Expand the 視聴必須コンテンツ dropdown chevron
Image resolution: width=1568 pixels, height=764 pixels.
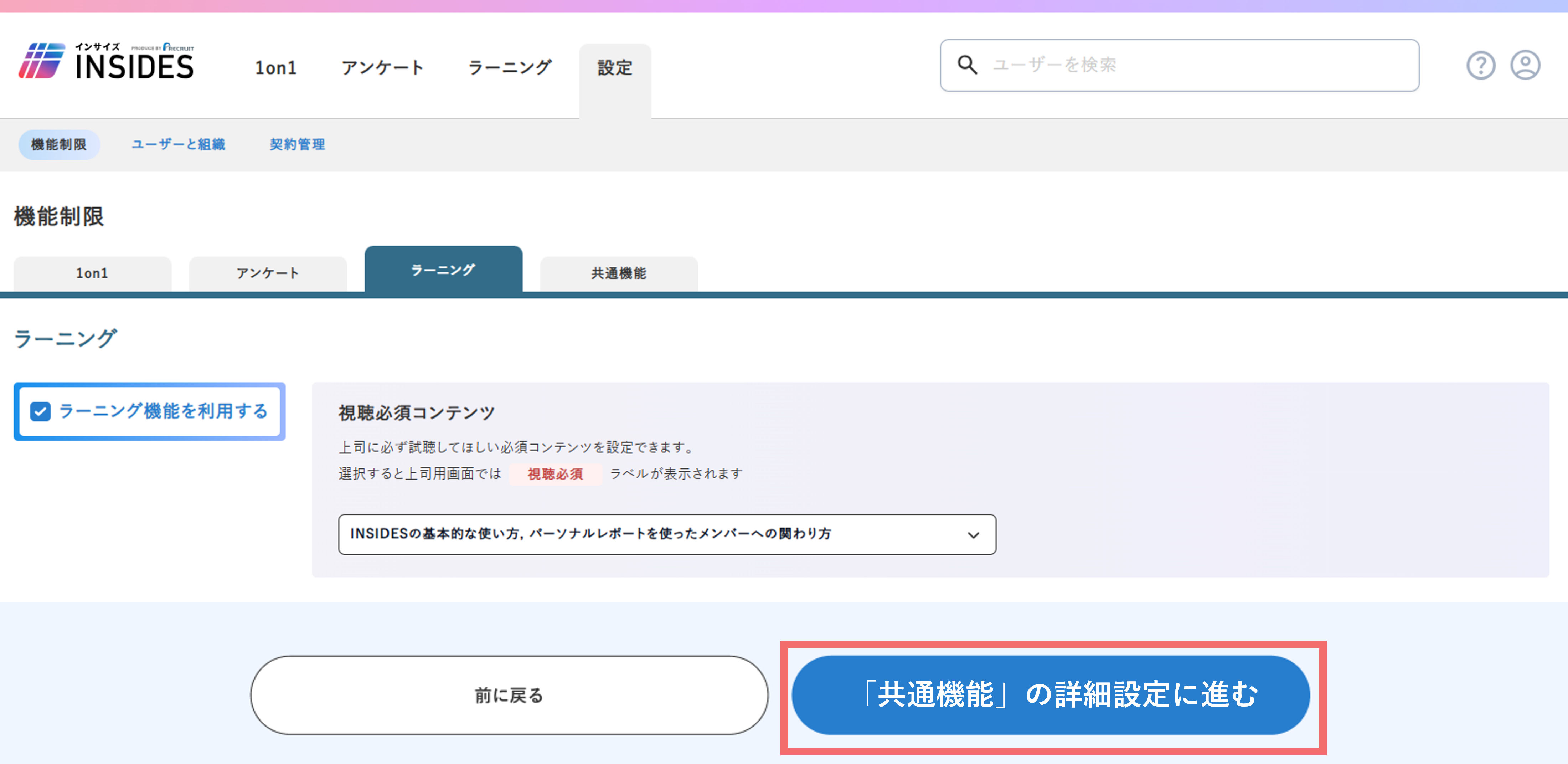click(973, 535)
